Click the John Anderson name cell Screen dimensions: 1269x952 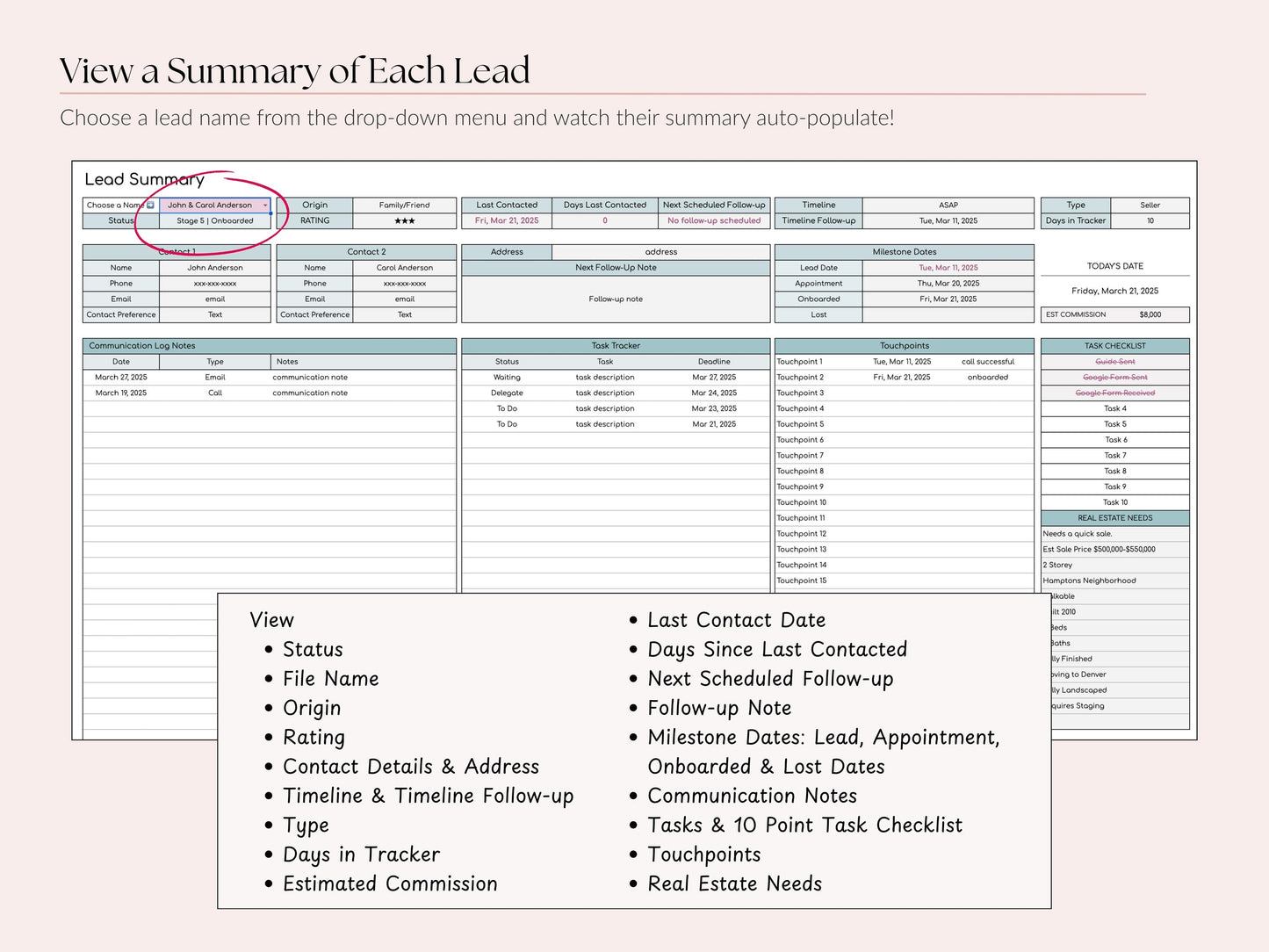pos(215,268)
